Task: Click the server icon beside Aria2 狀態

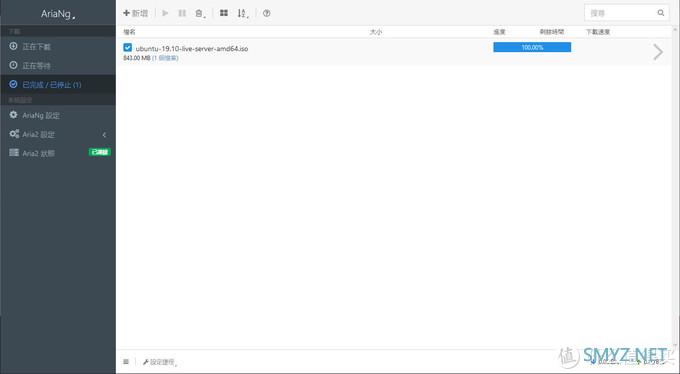Action: [14, 153]
